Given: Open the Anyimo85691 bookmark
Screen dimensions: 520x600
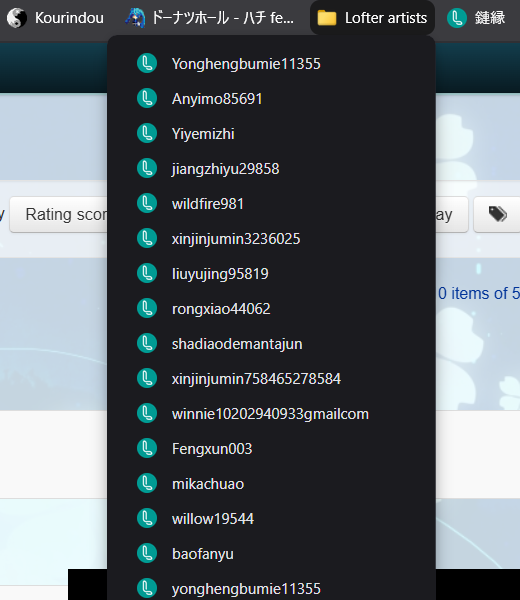Looking at the screenshot, I should [x=271, y=98].
